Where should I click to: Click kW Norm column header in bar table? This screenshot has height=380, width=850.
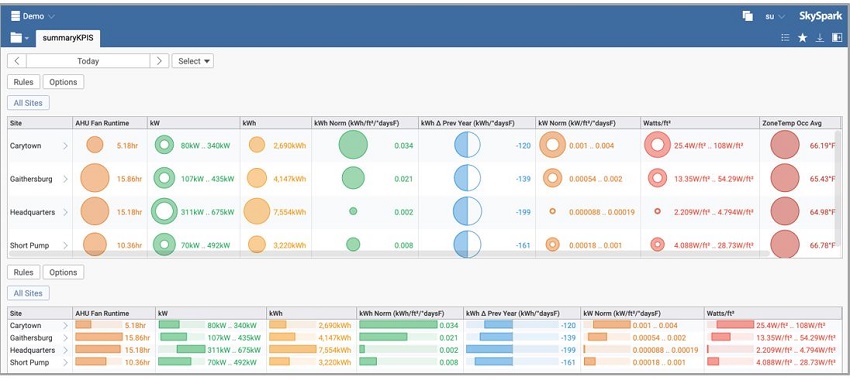pos(642,313)
